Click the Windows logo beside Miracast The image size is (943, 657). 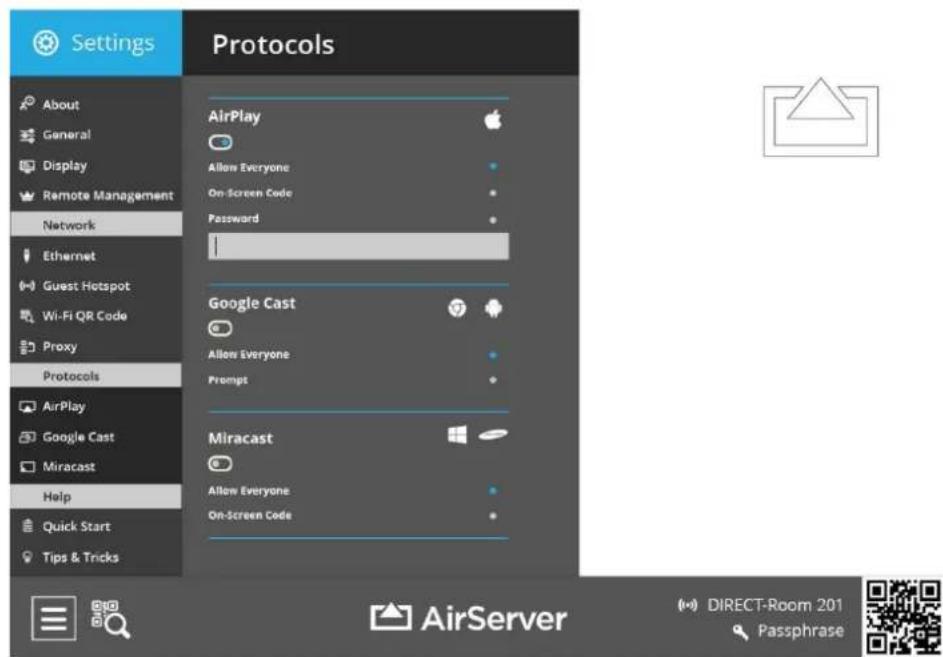click(457, 435)
